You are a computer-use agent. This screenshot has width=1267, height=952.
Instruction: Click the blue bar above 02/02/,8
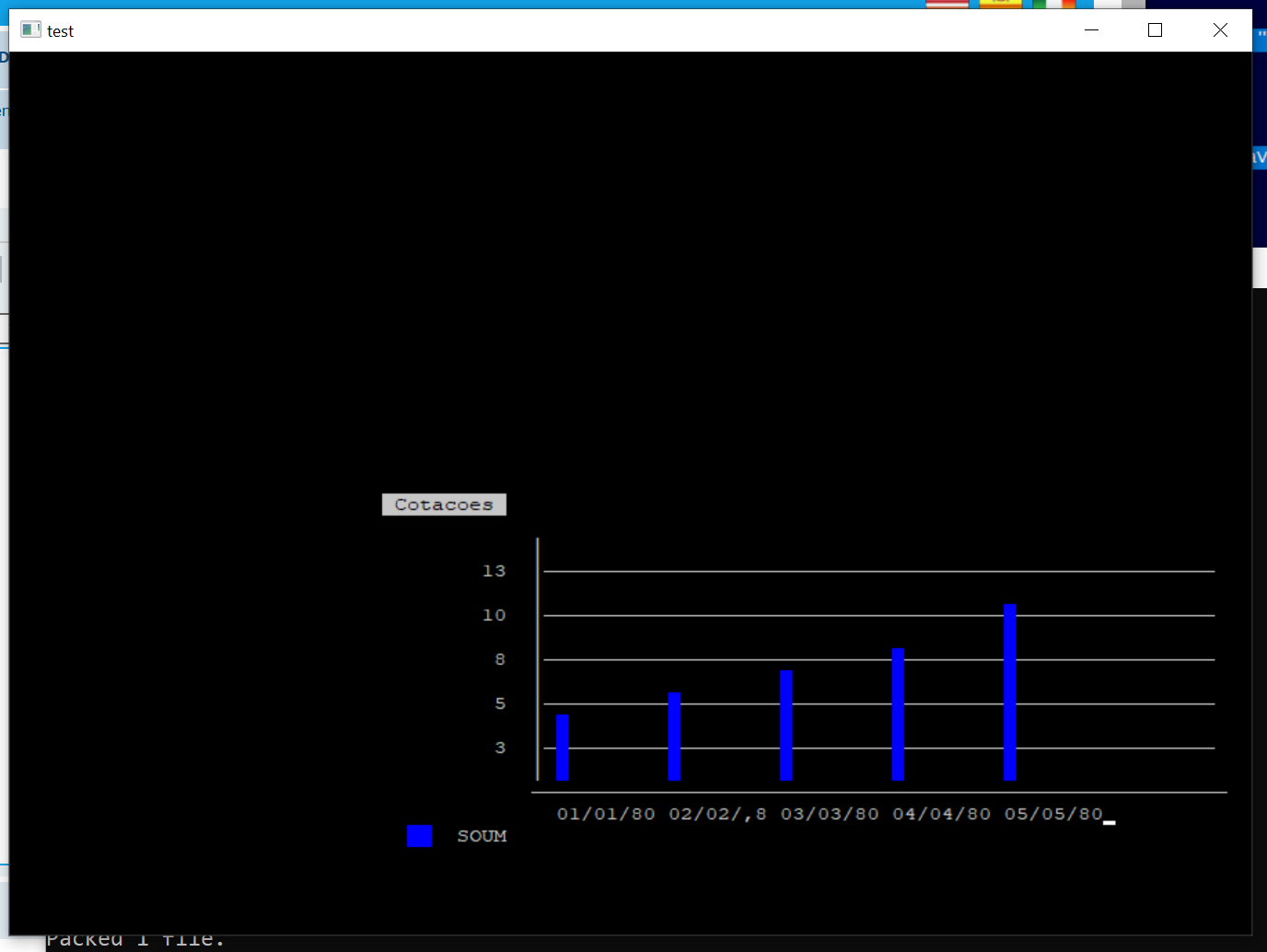coord(674,737)
